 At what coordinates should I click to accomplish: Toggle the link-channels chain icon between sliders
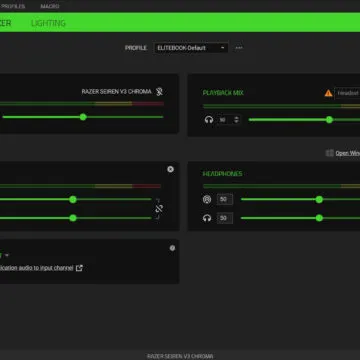[x=159, y=209]
